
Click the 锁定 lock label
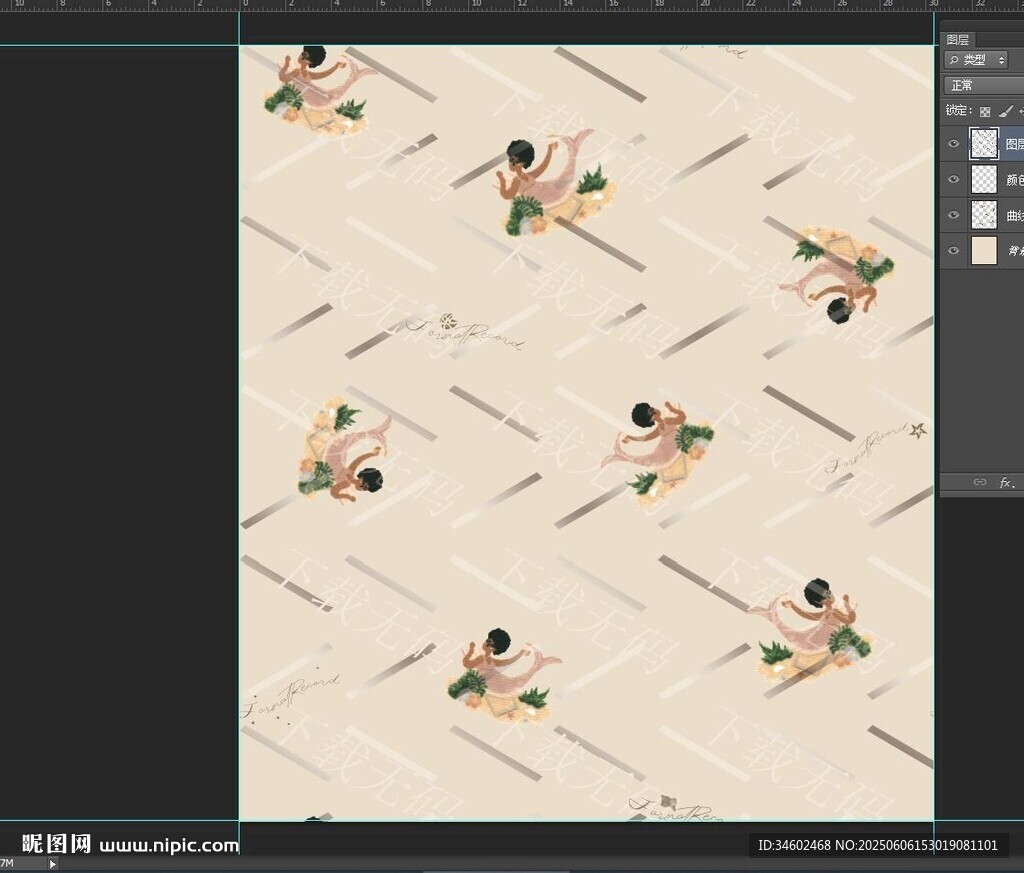pyautogui.click(x=959, y=111)
